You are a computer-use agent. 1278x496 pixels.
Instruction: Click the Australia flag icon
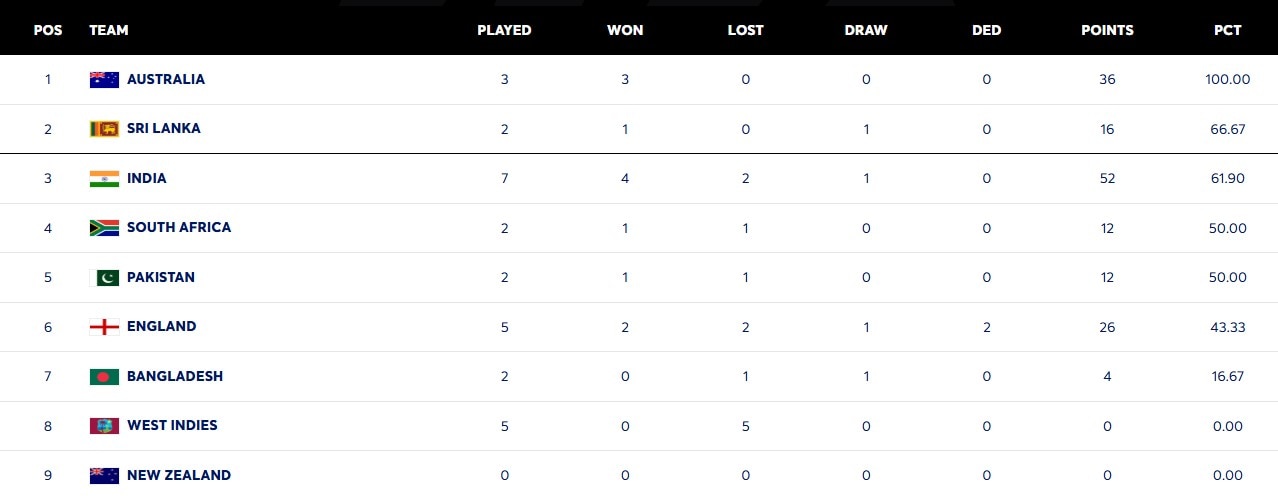[104, 79]
